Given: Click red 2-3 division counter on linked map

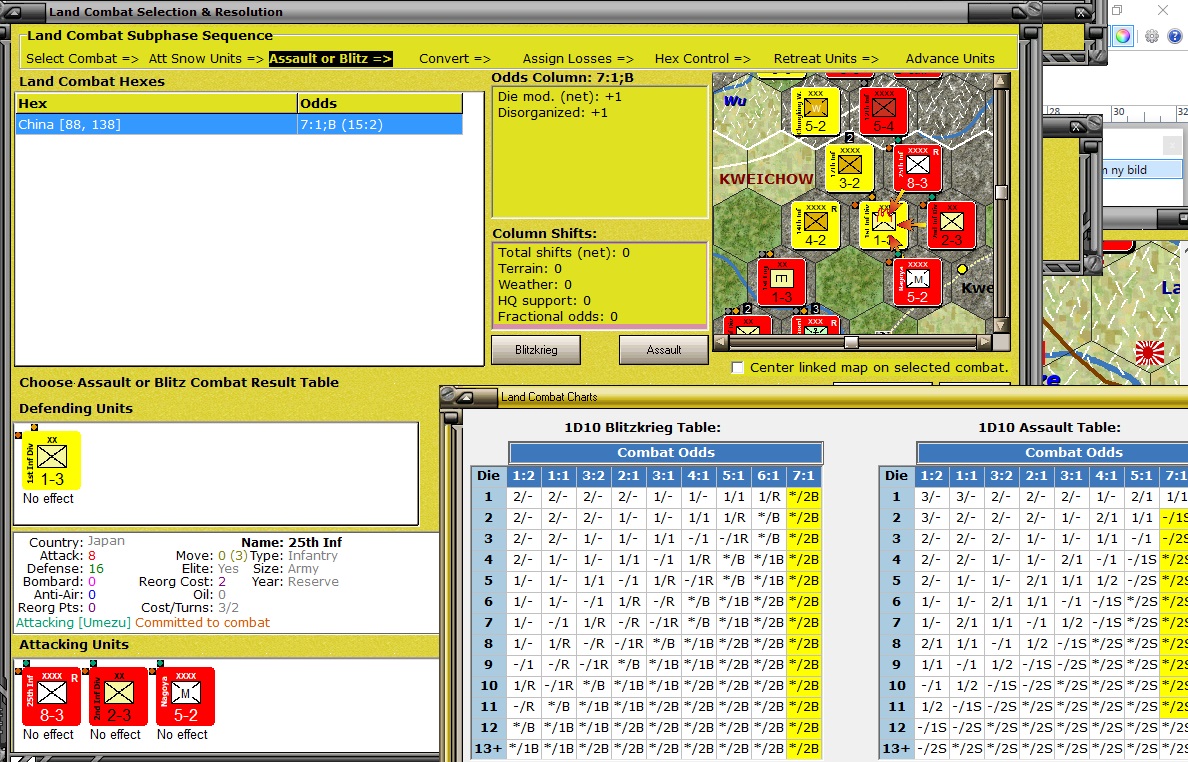Looking at the screenshot, I should (x=952, y=225).
